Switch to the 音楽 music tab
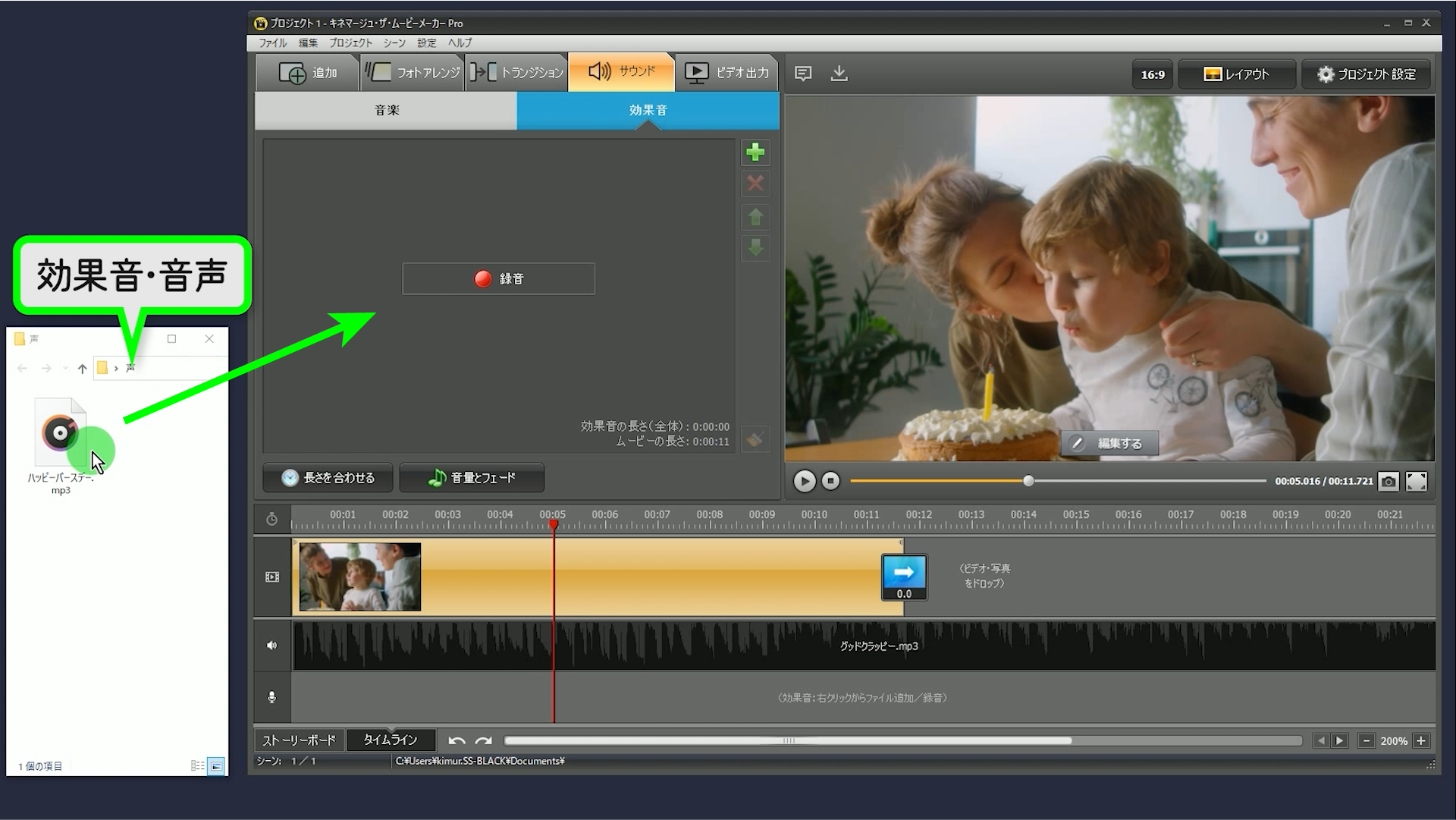Screen dimensions: 1456x820 point(387,111)
